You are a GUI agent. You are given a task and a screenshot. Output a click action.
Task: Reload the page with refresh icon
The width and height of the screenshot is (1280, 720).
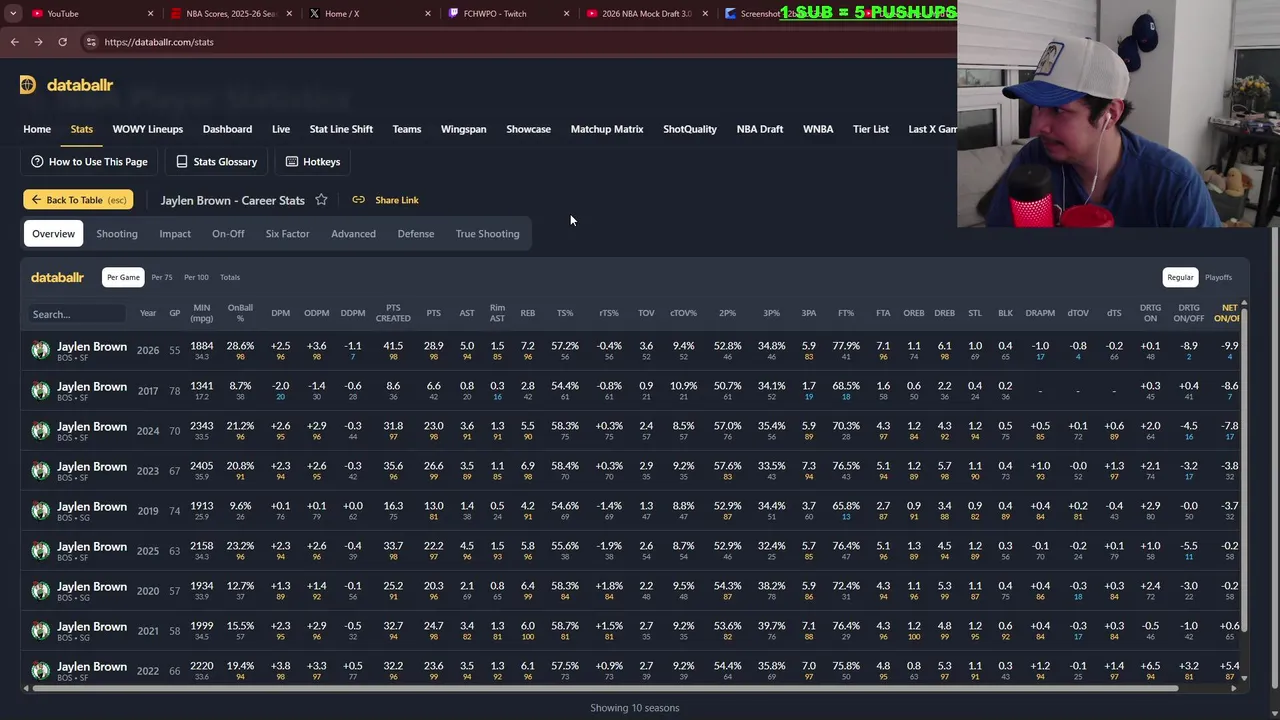point(62,42)
